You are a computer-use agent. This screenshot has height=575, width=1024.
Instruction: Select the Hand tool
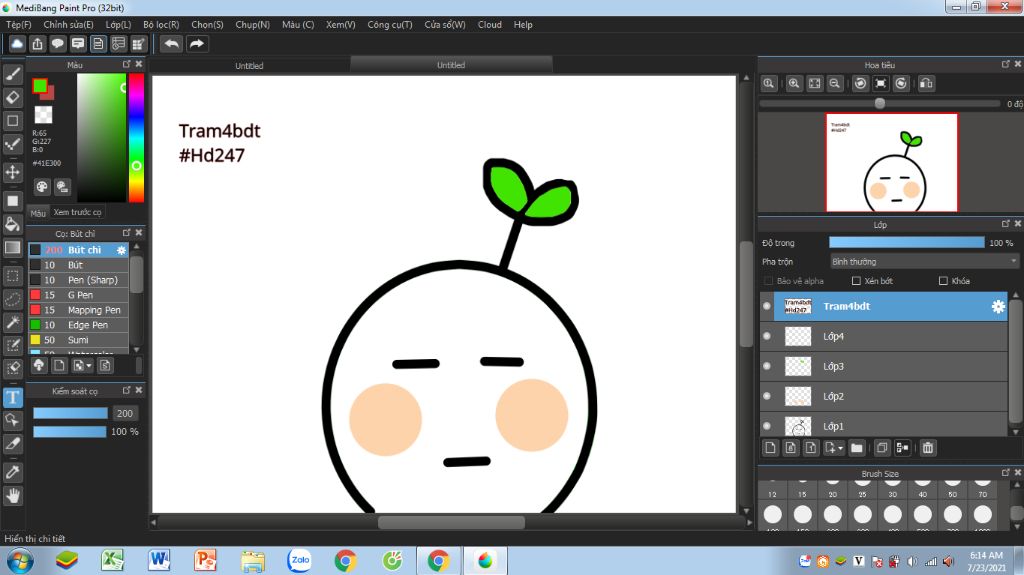[x=12, y=496]
